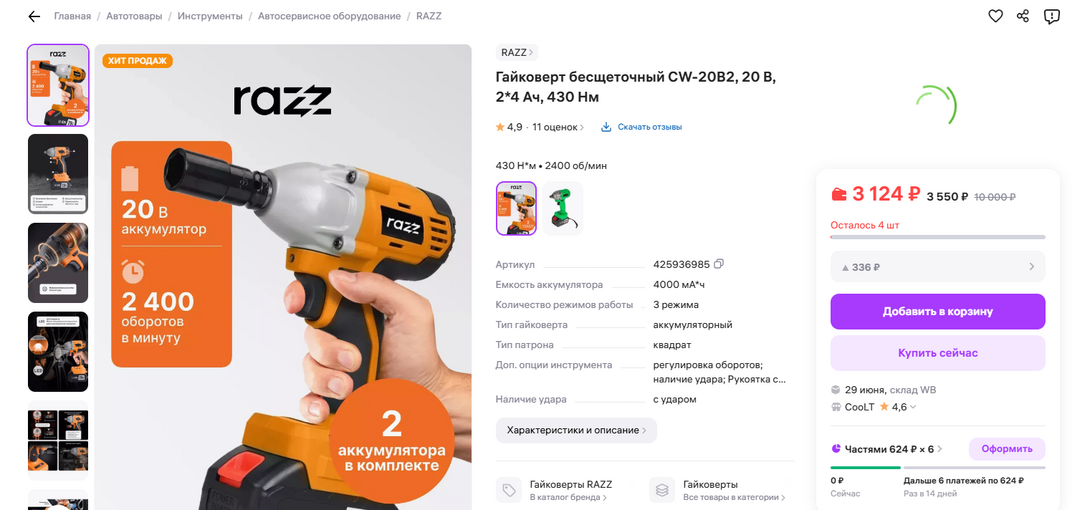Click the back arrow icon
This screenshot has height=510, width=1090.
point(34,16)
